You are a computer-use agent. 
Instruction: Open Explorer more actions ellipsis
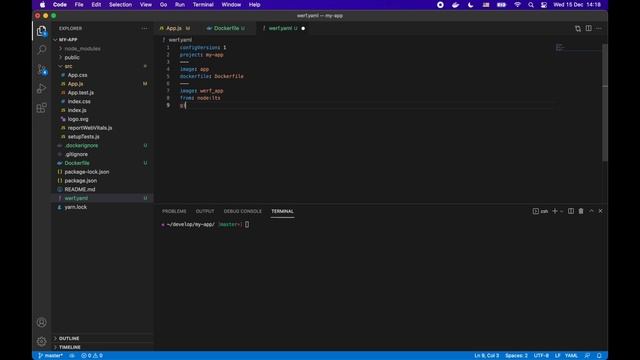[x=144, y=29]
